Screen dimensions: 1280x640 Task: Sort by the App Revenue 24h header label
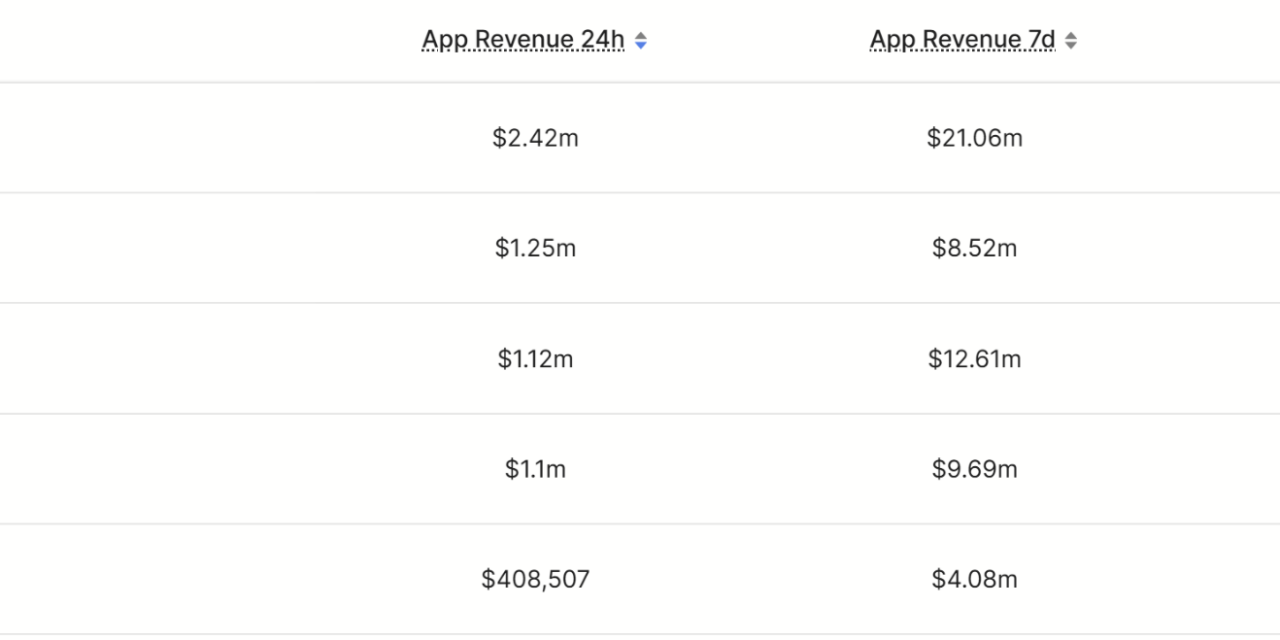pyautogui.click(x=523, y=40)
